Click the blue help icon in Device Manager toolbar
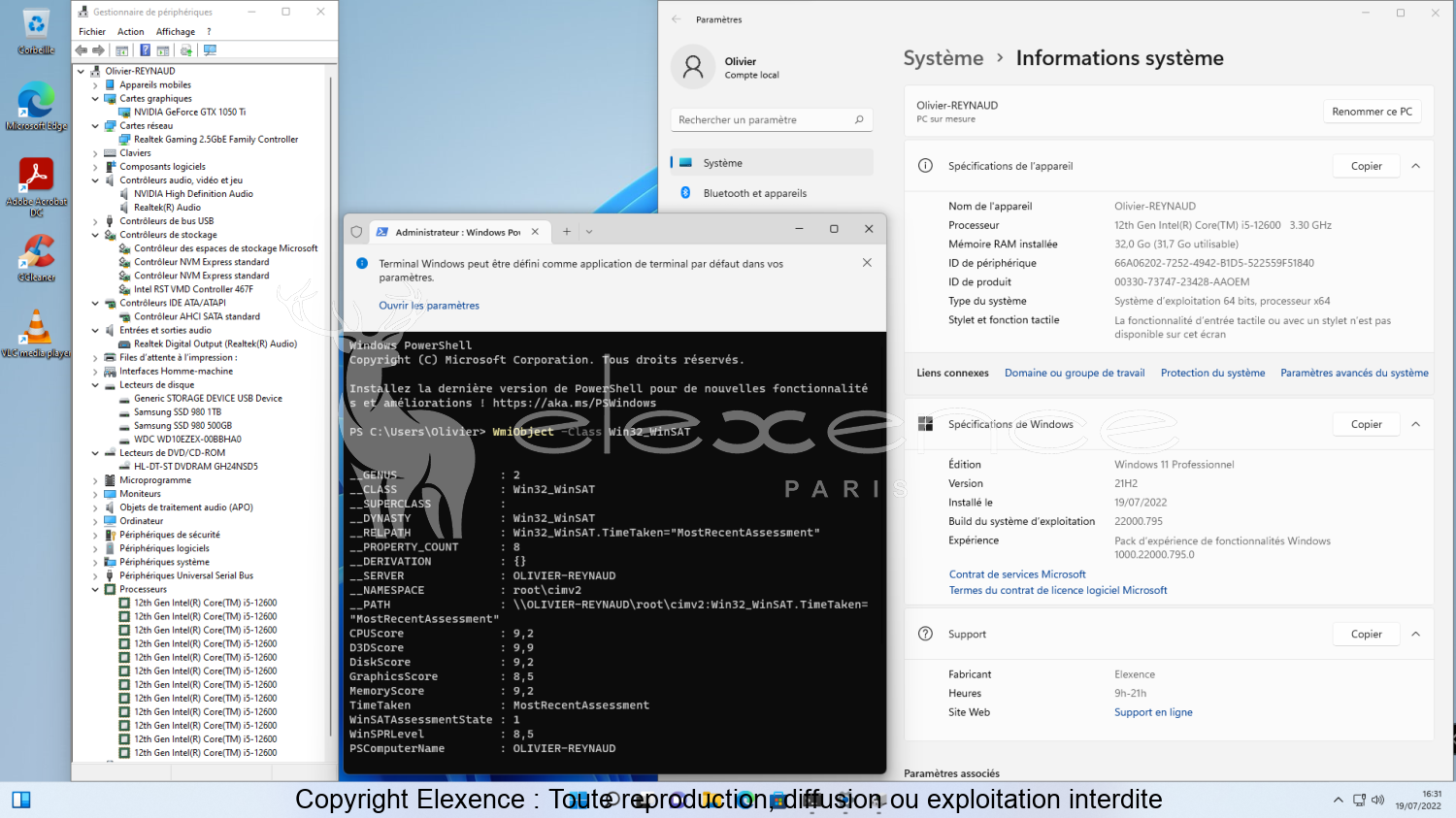The height and width of the screenshot is (818, 1456). (145, 50)
